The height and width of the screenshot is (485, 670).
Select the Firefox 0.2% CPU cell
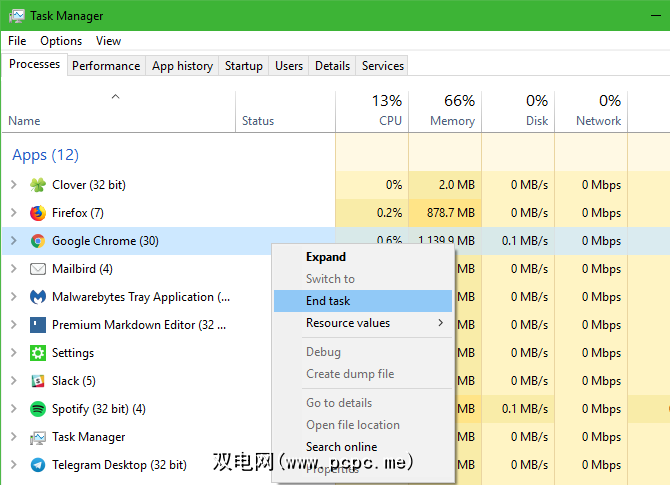372,213
